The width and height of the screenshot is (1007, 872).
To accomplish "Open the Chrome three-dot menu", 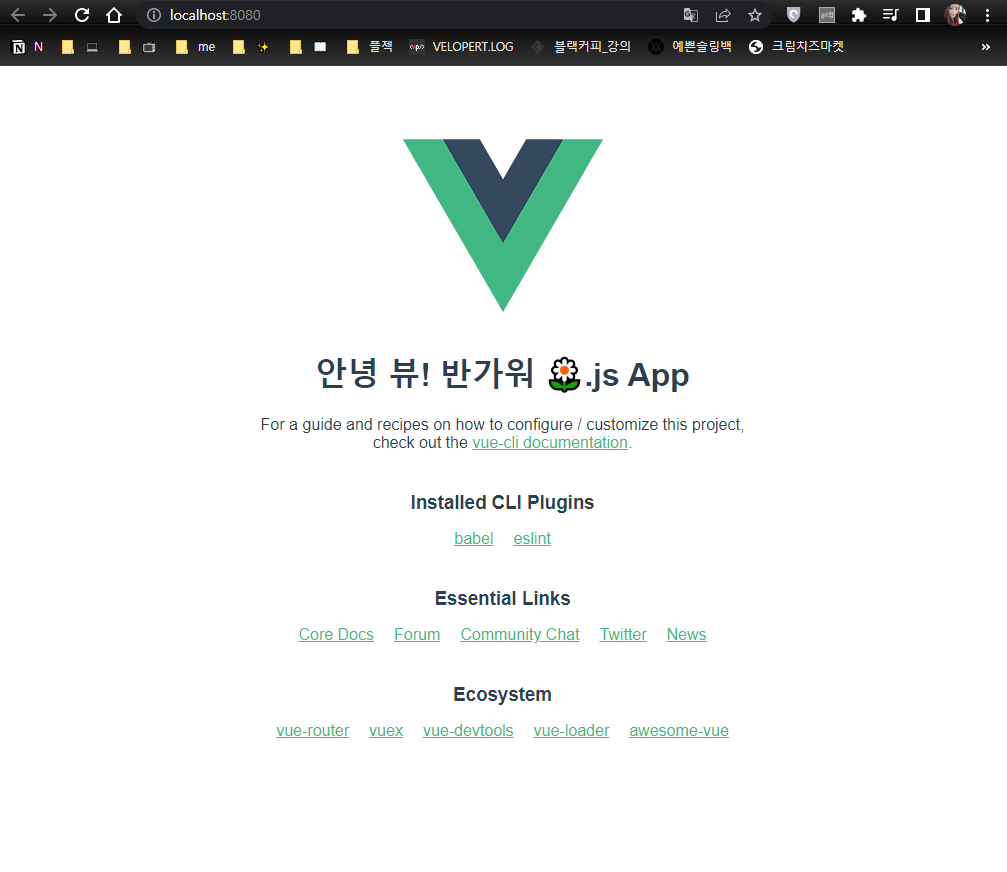I will click(987, 15).
